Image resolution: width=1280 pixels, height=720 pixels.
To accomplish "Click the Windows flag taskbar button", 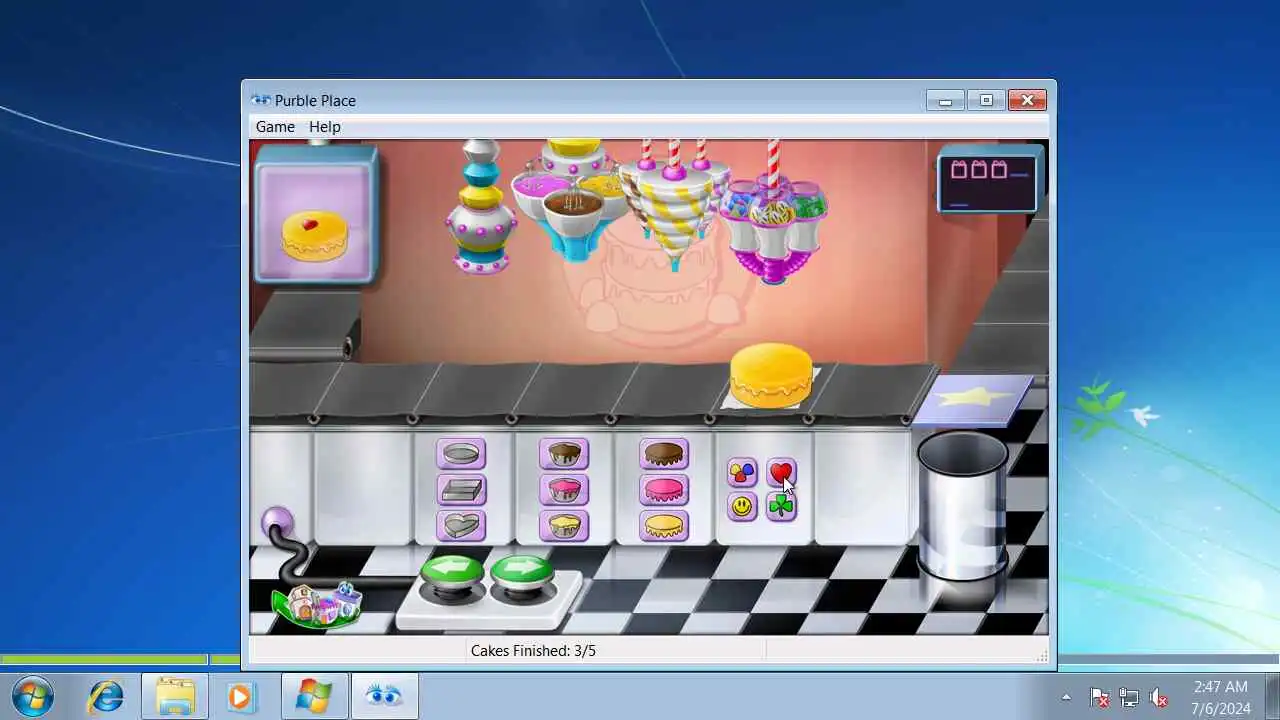I will 315,696.
